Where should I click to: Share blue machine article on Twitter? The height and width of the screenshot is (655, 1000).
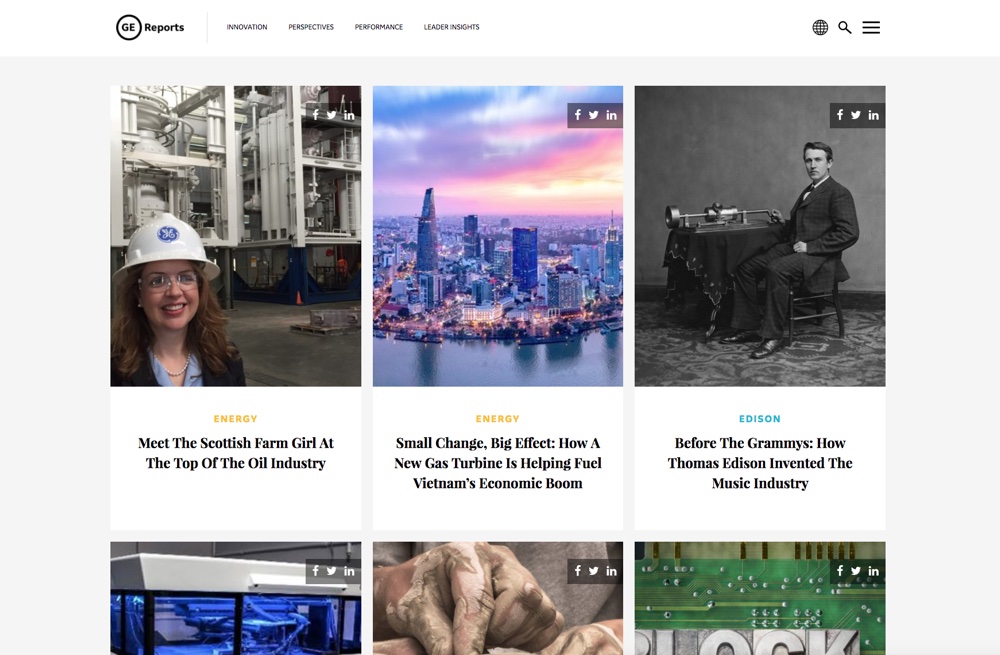pos(332,571)
